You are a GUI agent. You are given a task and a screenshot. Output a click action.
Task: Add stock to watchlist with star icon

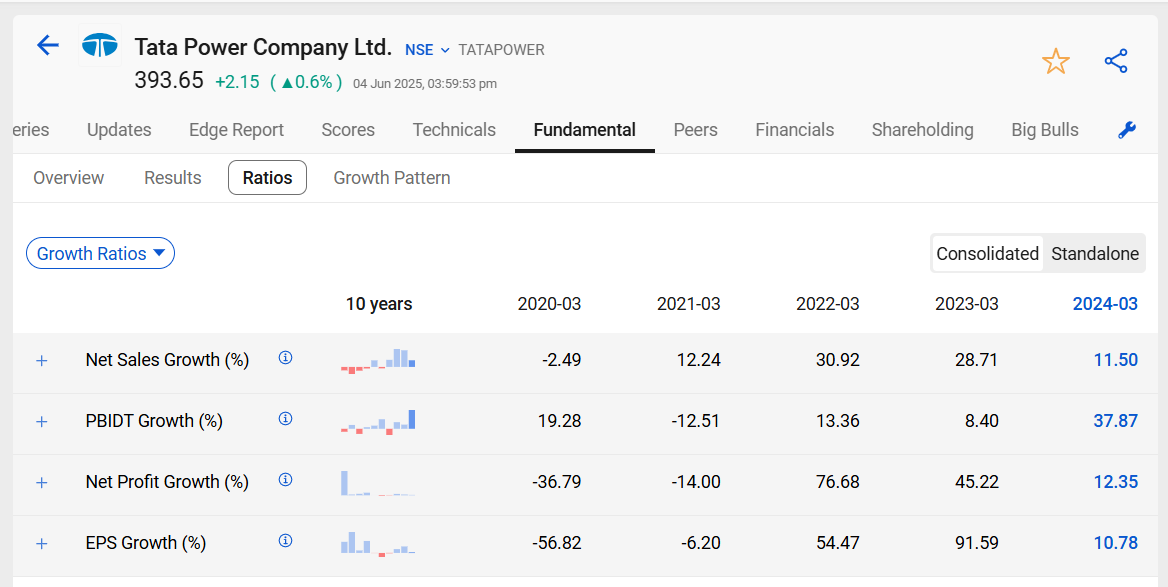1056,61
